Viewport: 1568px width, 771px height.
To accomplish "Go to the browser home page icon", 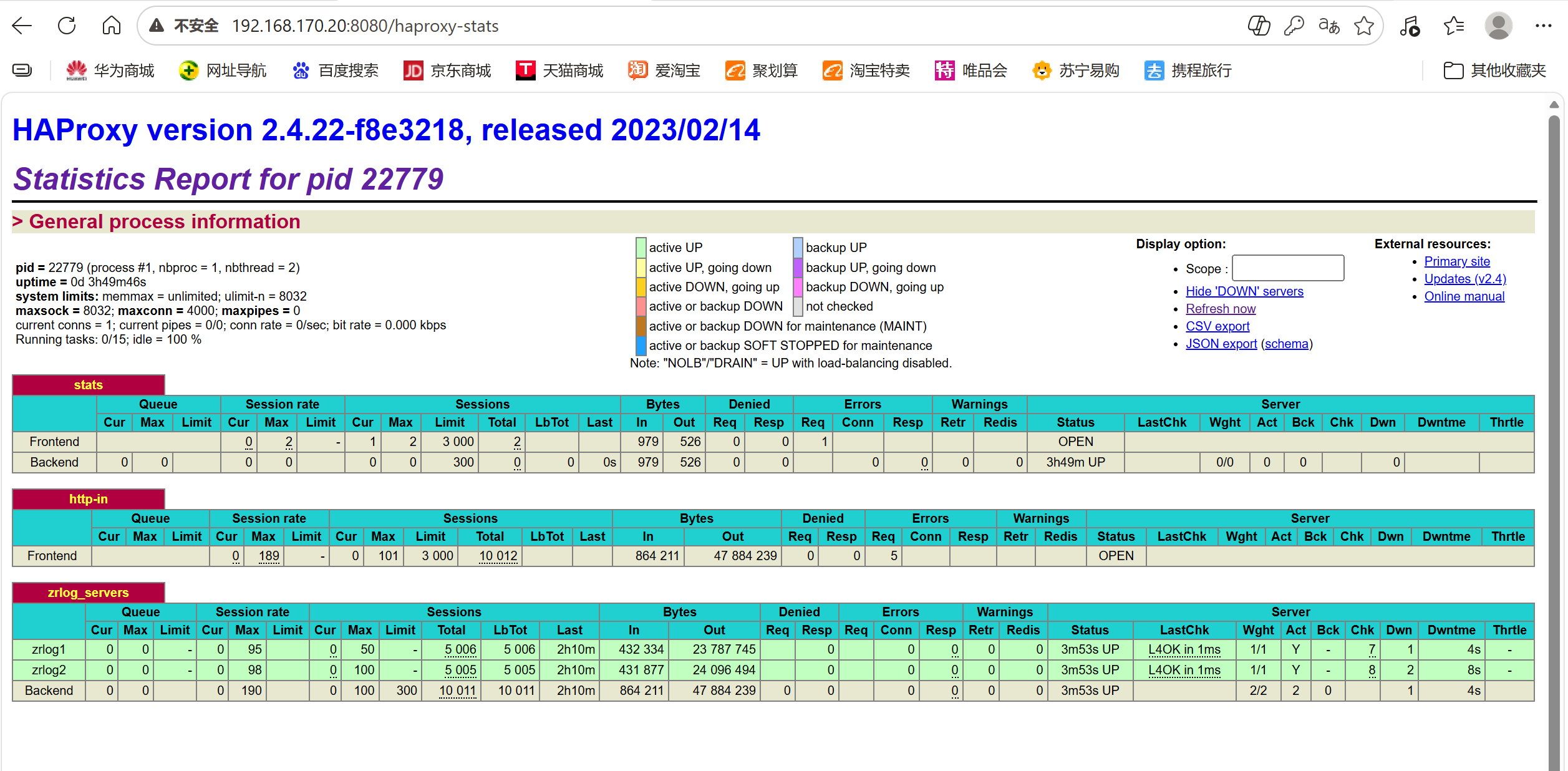I will click(111, 26).
